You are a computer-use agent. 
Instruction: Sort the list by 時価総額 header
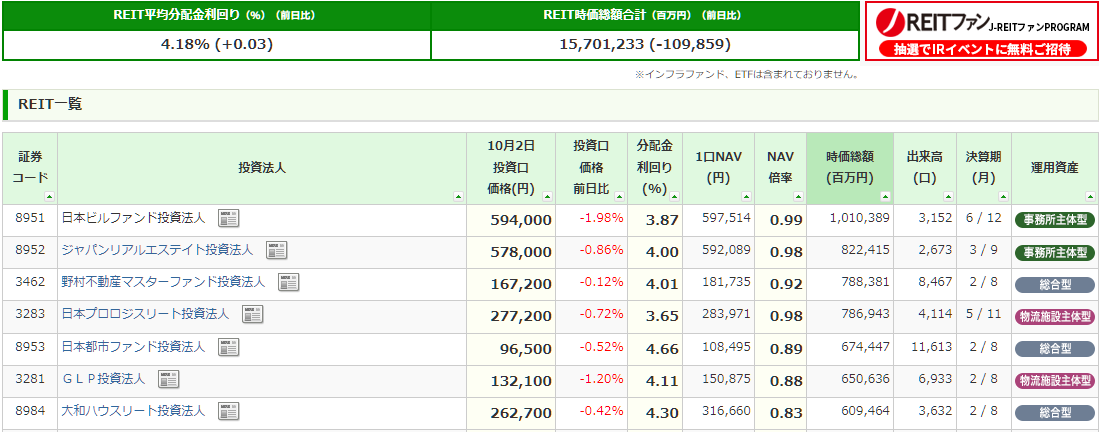tap(850, 168)
